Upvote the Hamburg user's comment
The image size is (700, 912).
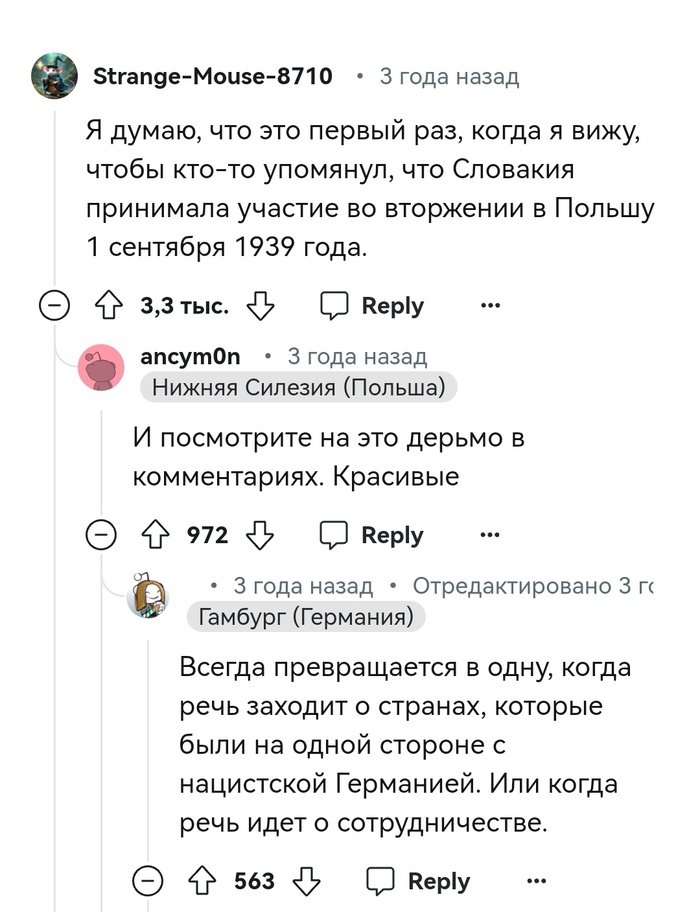click(x=202, y=881)
